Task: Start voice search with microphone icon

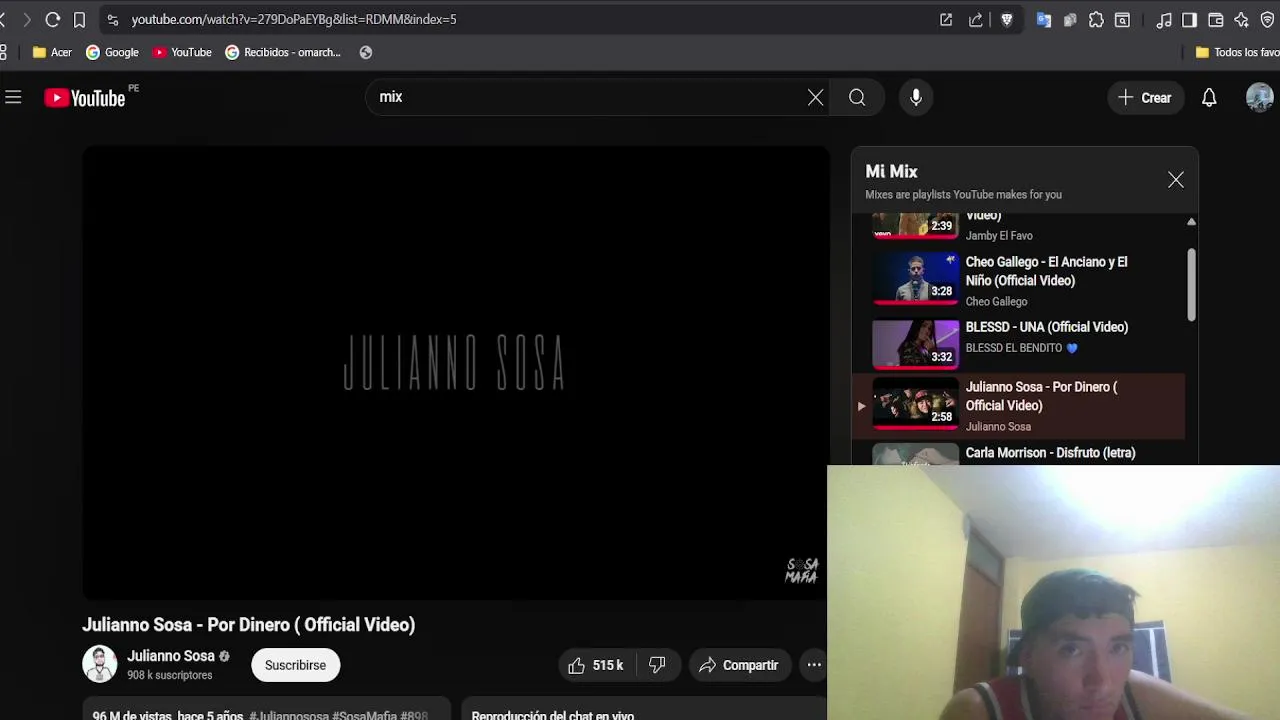Action: (916, 97)
